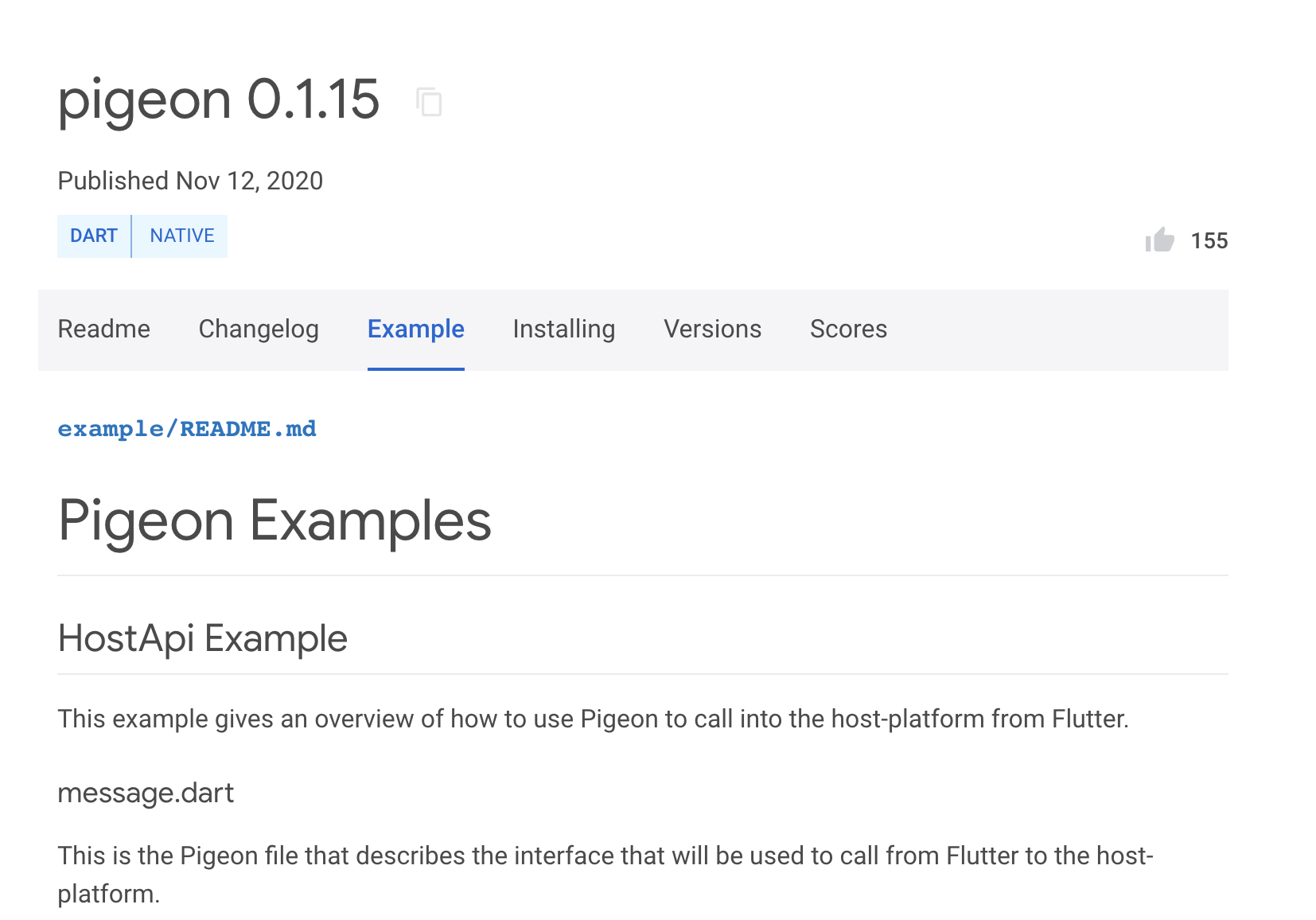Copy pigeon 0.1.15 package name icon
The height and width of the screenshot is (920, 1316).
coord(429,102)
